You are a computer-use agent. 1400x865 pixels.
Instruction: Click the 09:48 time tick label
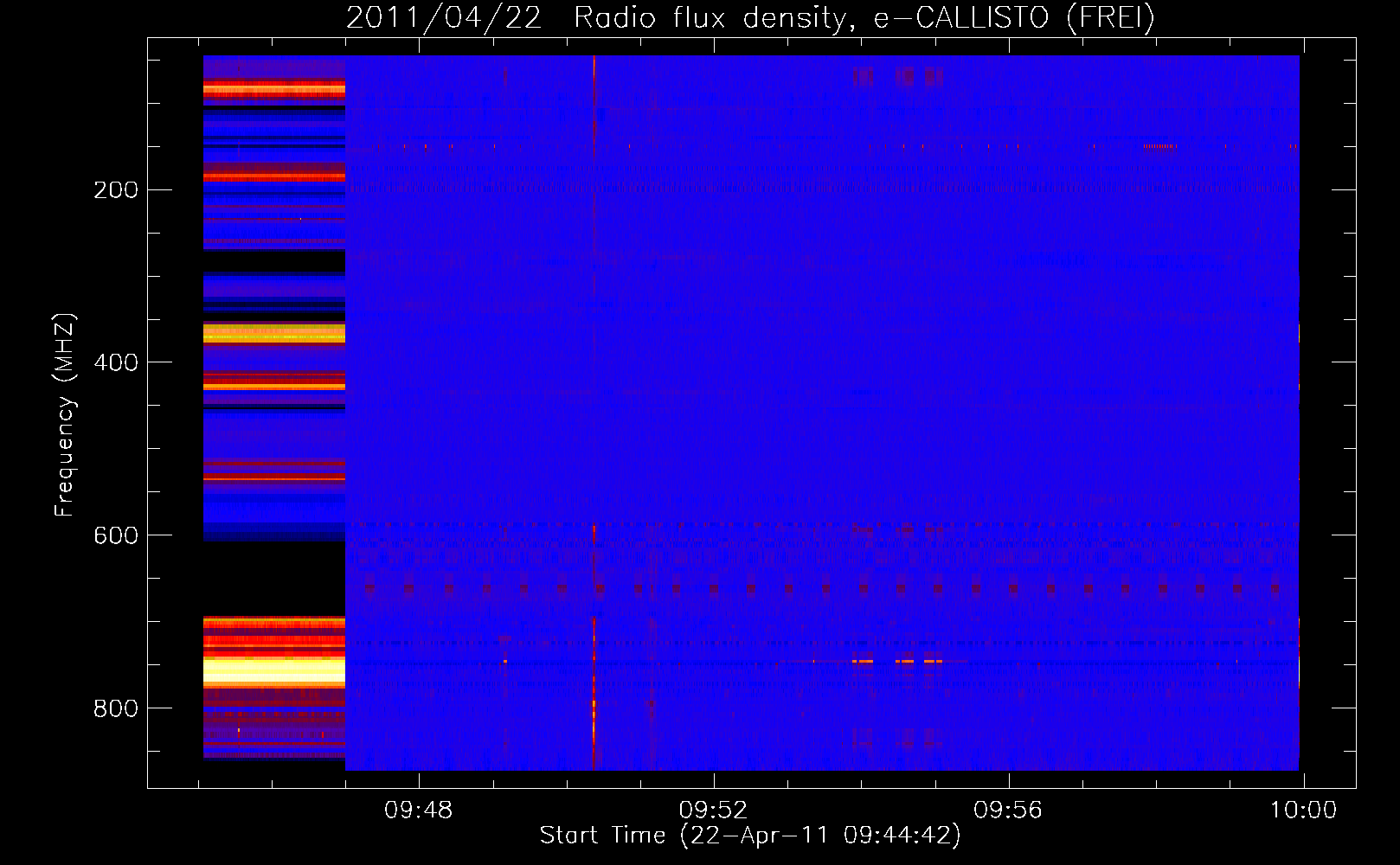pos(419,811)
